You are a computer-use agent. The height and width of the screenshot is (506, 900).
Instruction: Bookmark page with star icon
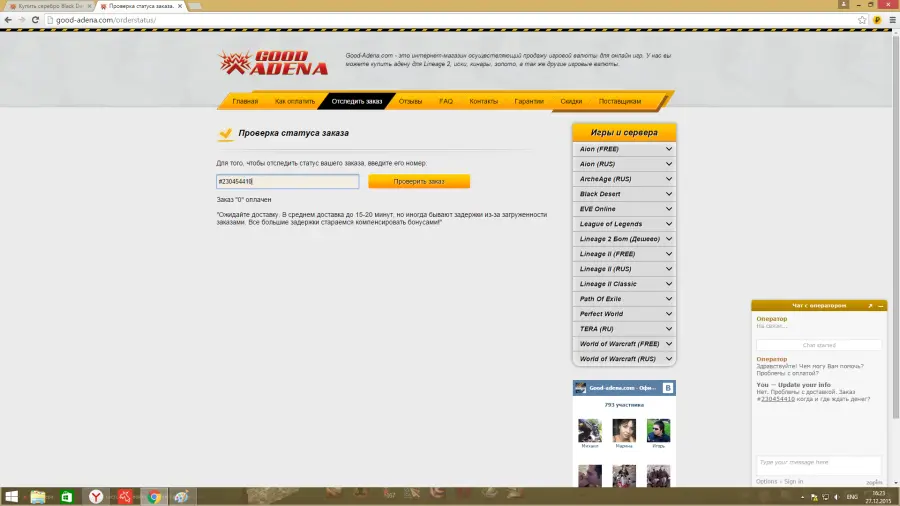point(862,20)
